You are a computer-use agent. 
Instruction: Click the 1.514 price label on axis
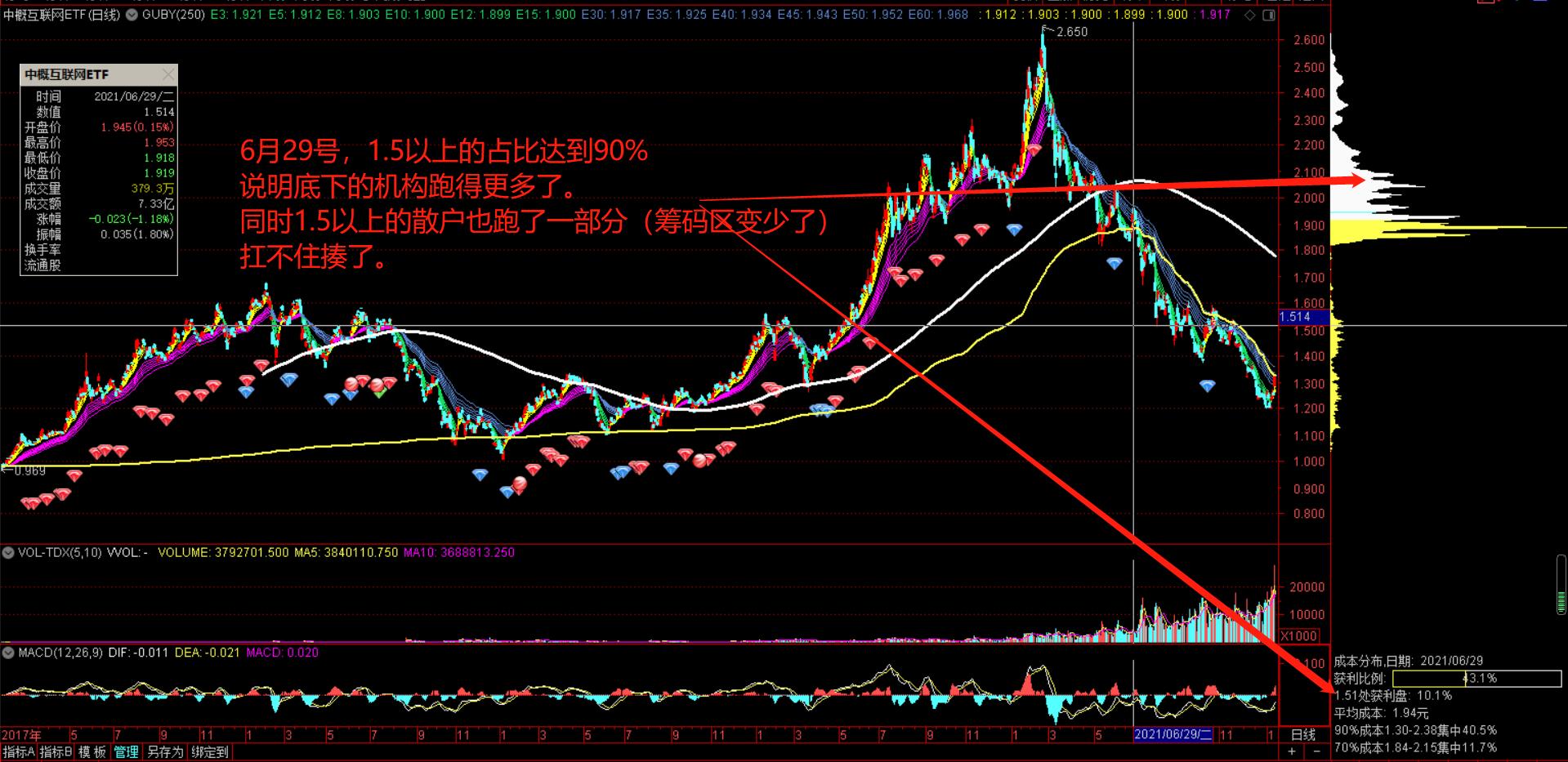pos(1304,317)
